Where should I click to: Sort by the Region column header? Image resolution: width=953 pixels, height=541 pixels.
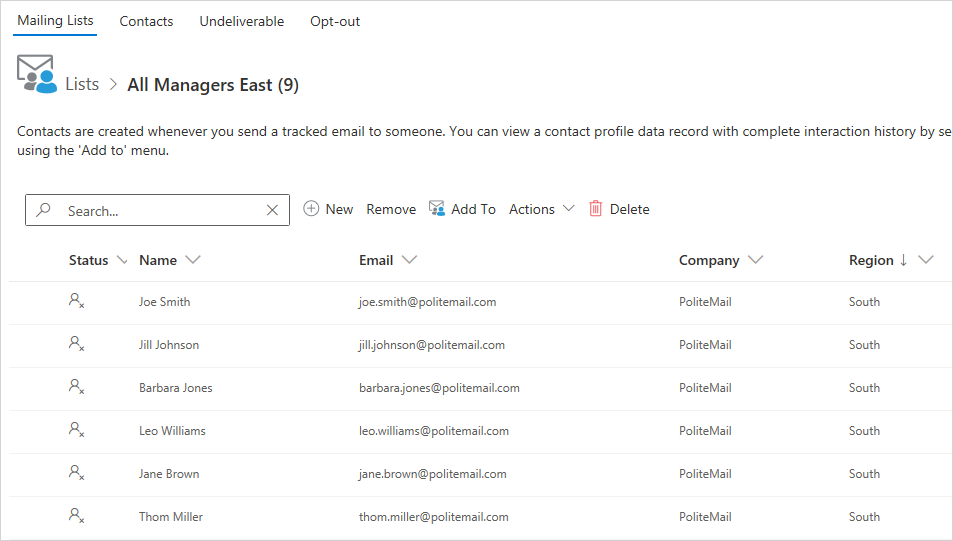pos(871,260)
